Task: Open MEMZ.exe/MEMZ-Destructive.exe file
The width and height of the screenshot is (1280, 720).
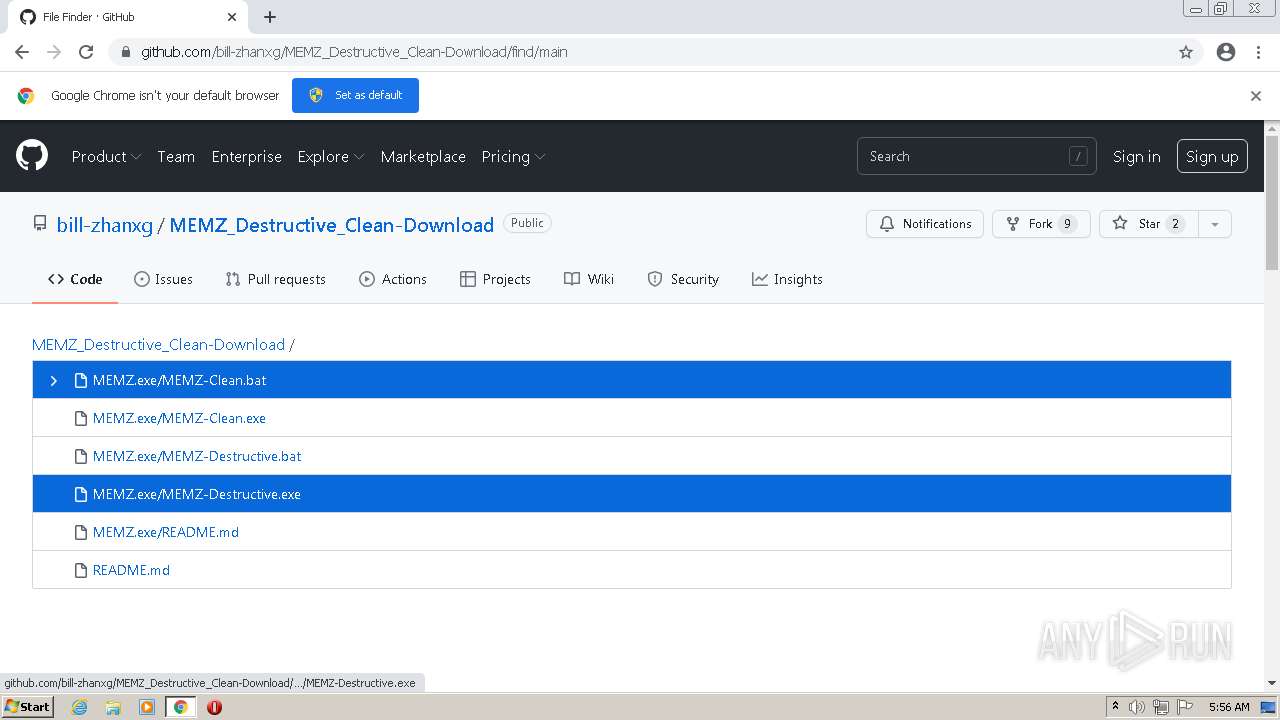Action: pos(197,494)
